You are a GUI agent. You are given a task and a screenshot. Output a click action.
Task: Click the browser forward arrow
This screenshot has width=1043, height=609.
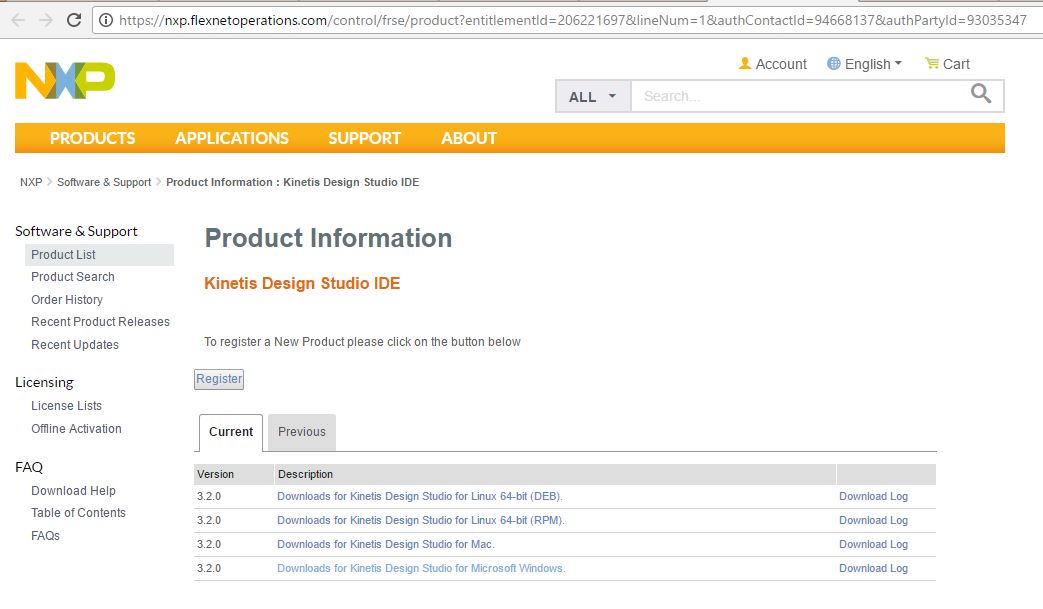[45, 20]
